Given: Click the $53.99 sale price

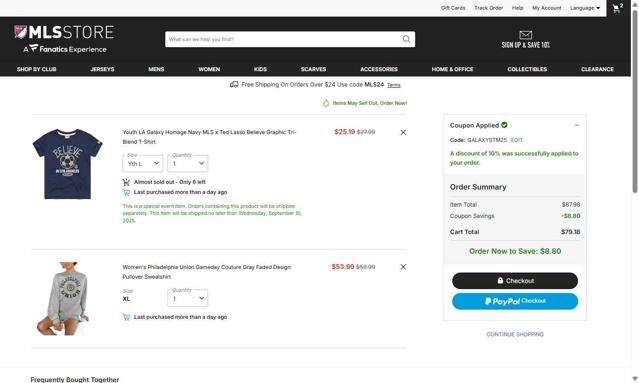Looking at the screenshot, I should tap(343, 266).
